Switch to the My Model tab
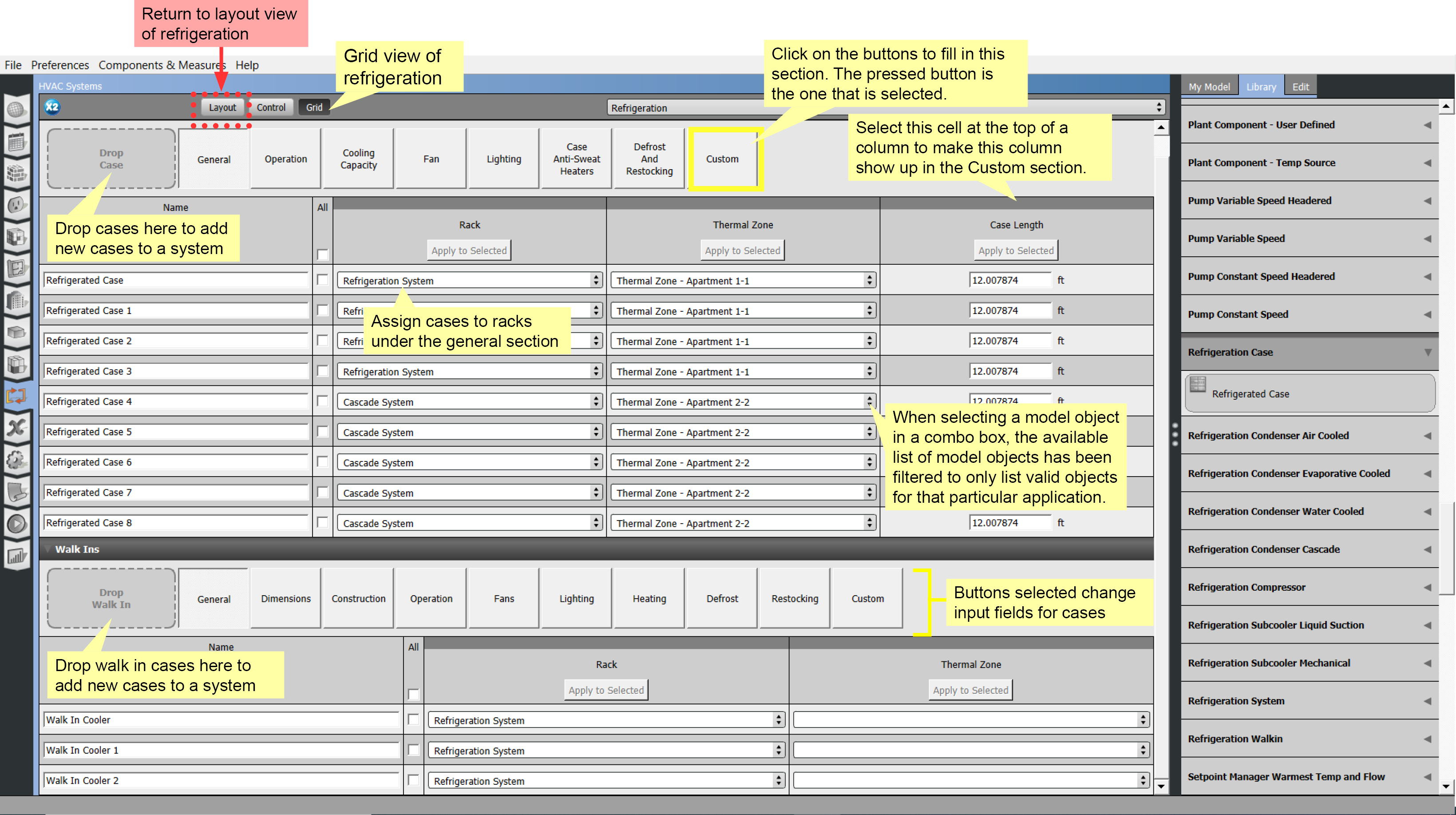The image size is (1456, 815). click(1209, 87)
